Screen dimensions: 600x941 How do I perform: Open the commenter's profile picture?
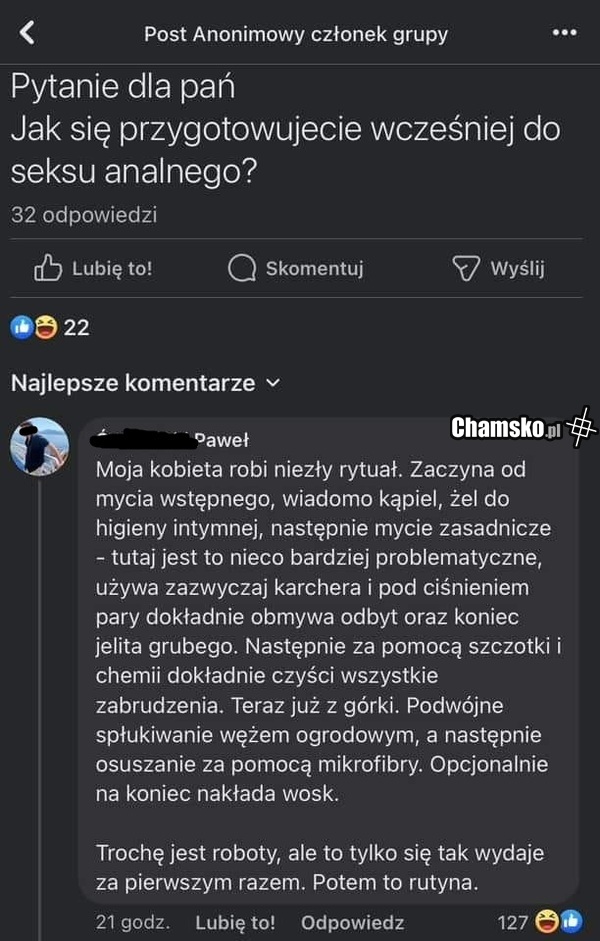[40, 446]
